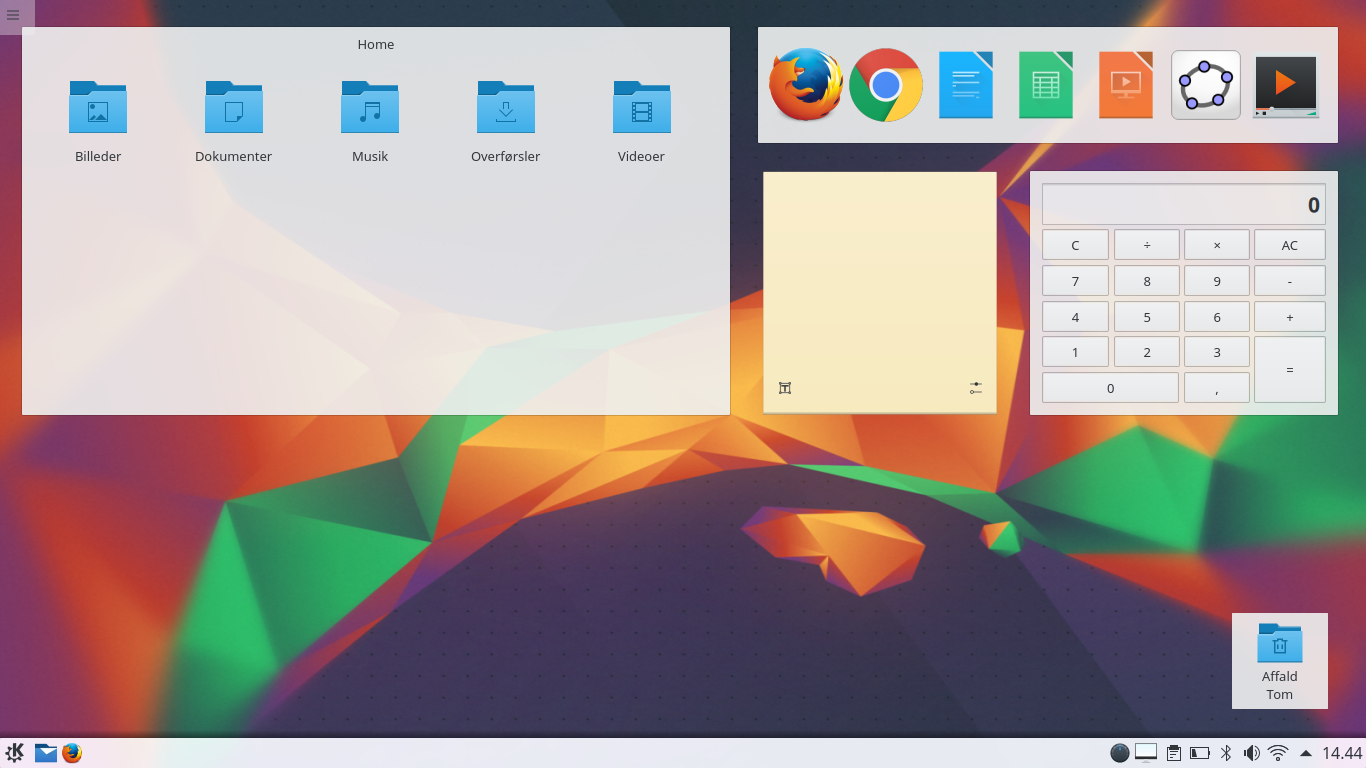Open the green LibreOffice Calc spreadsheet icon
The image size is (1366, 768).
(x=1046, y=85)
